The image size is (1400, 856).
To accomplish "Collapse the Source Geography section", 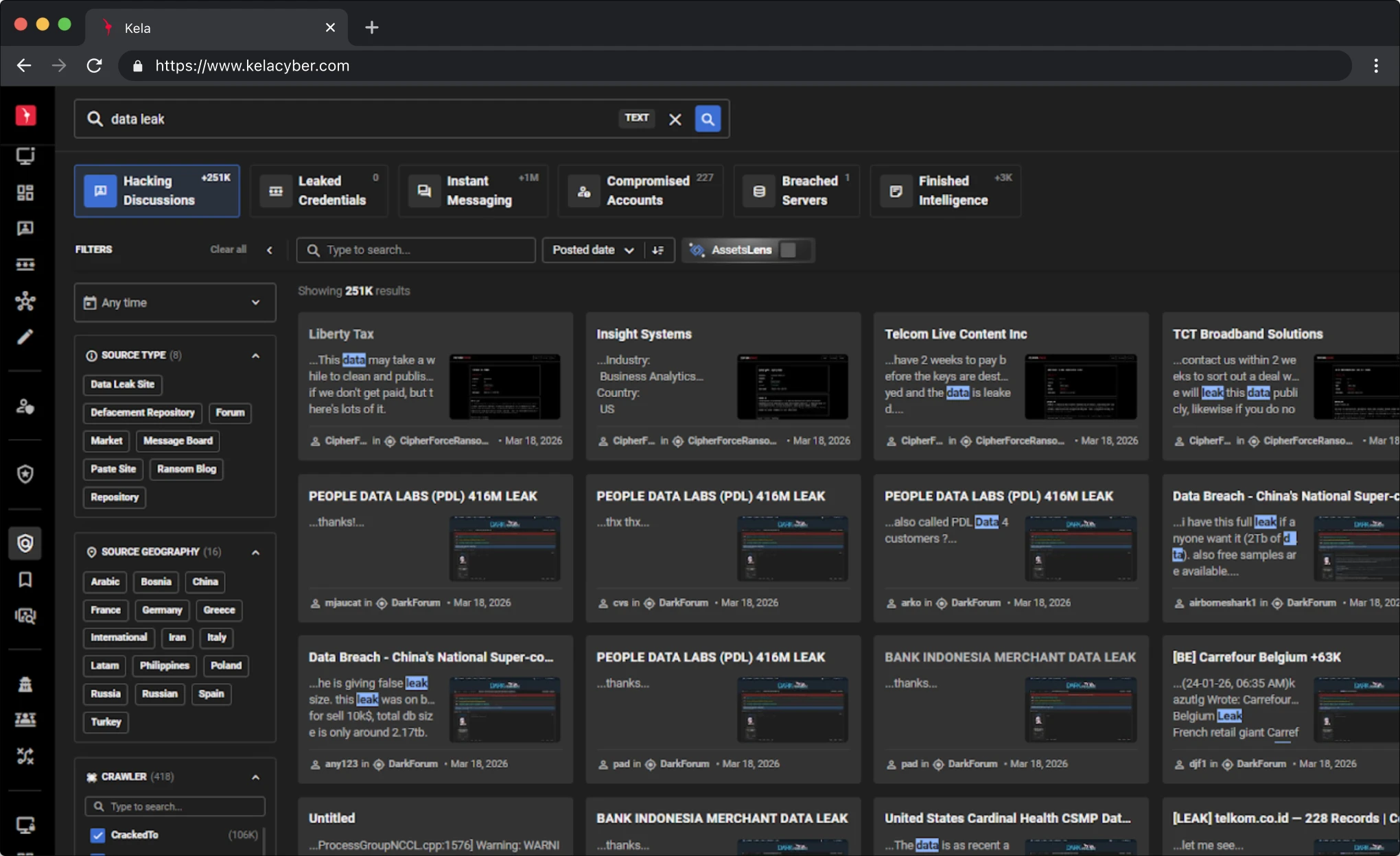I will [x=255, y=552].
